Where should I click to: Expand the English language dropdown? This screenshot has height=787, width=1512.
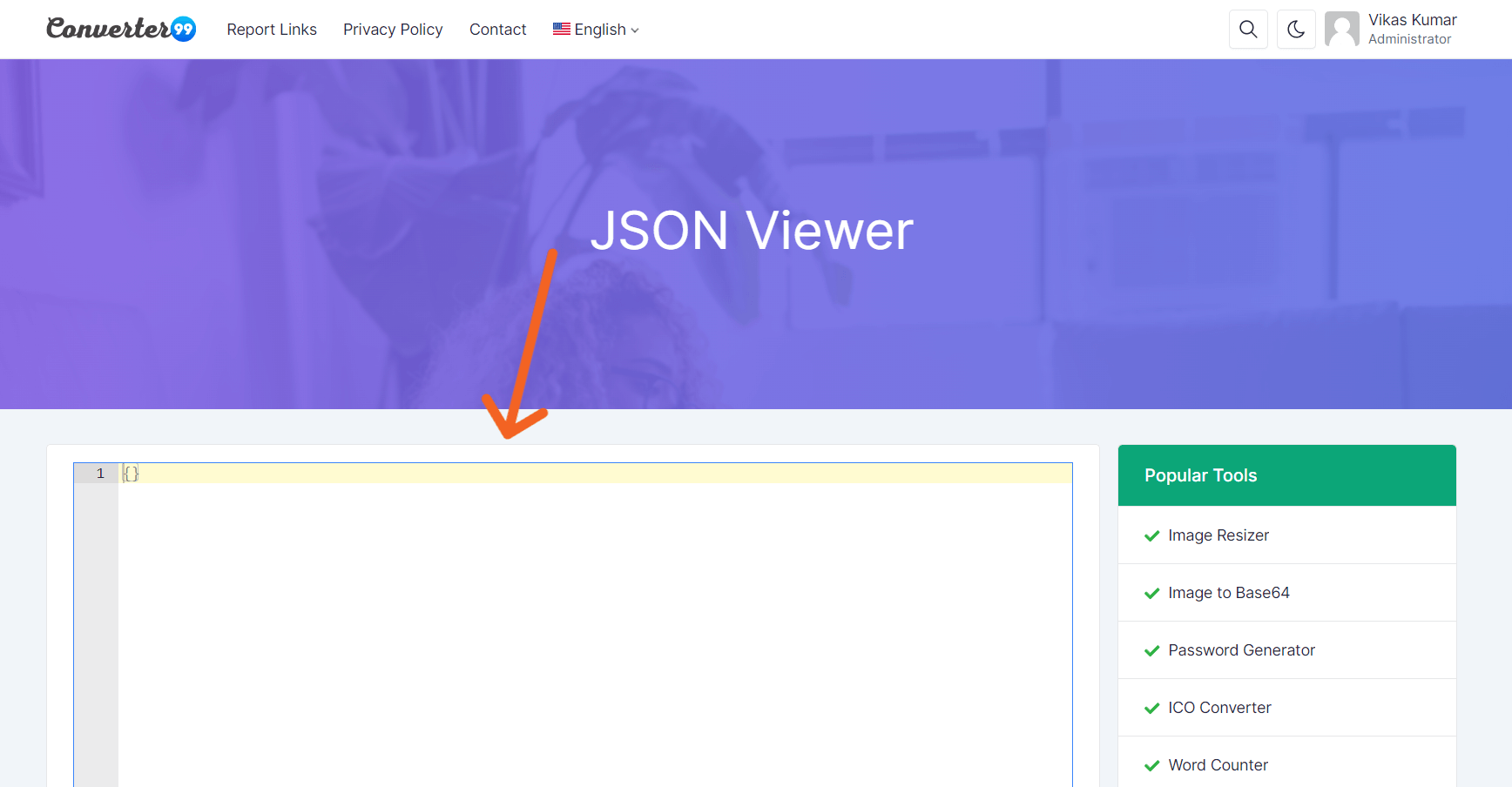(x=600, y=29)
